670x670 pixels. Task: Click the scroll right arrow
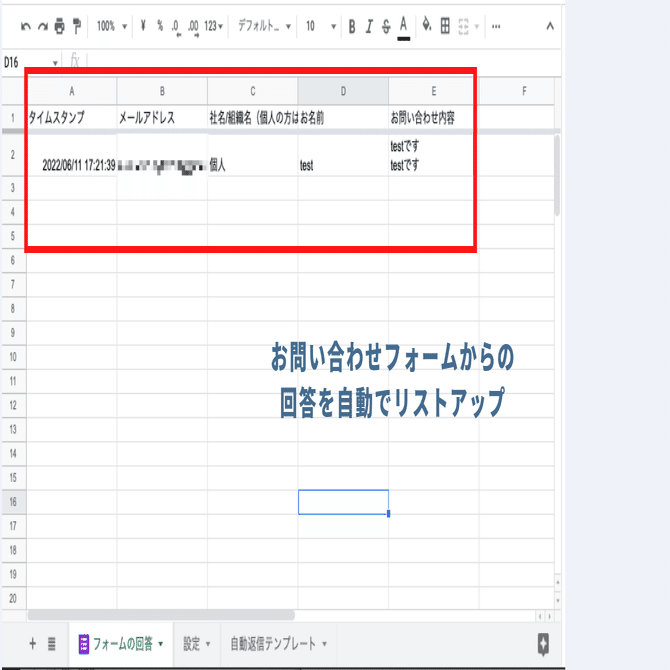tap(550, 616)
